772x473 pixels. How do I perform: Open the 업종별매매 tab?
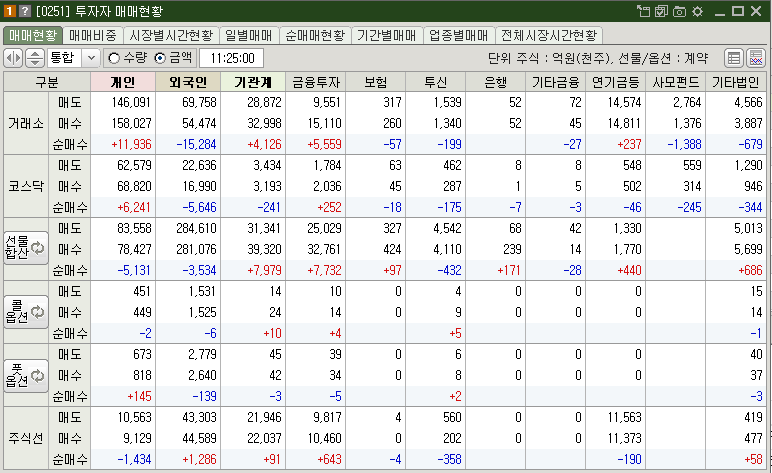pyautogui.click(x=458, y=35)
